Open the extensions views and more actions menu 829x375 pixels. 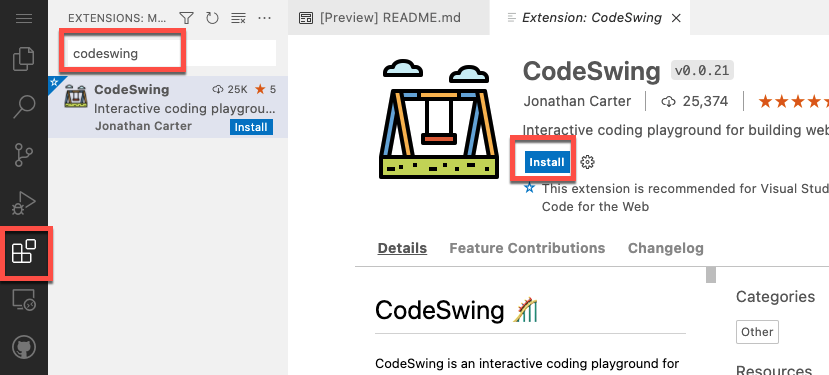[x=264, y=19]
